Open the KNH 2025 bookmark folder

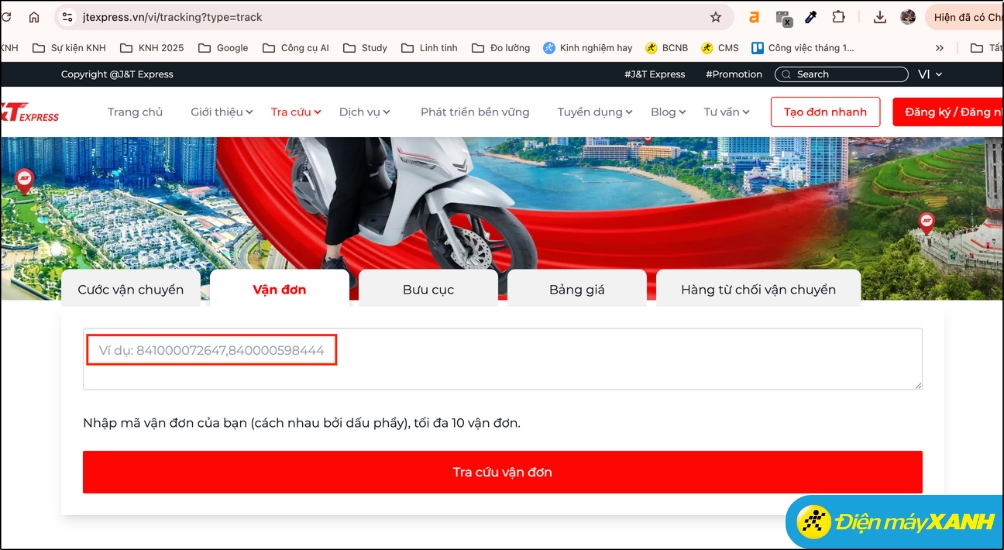click(x=152, y=48)
